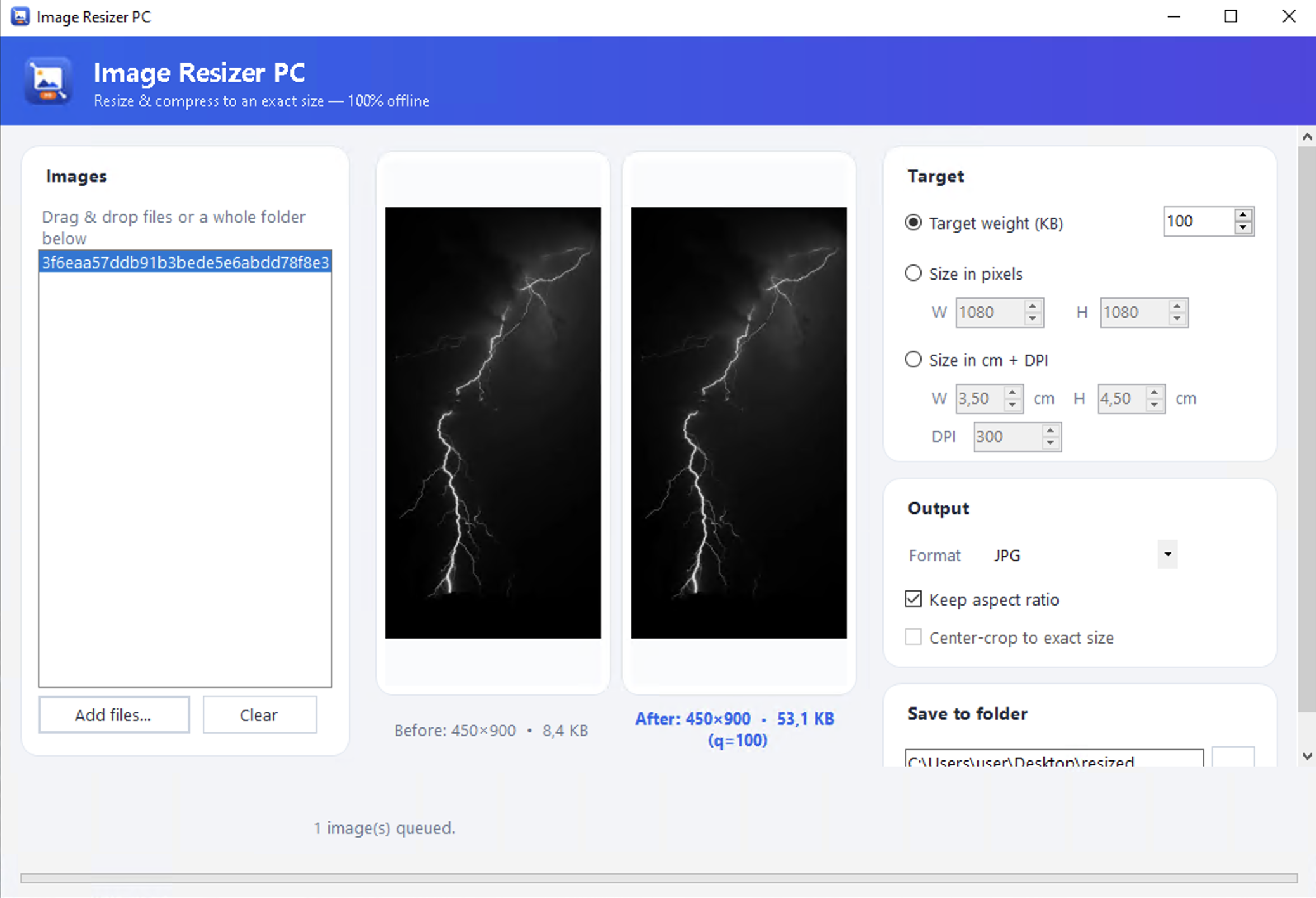The height and width of the screenshot is (898, 1316).
Task: Click the After preview lightning thumbnail
Action: click(x=739, y=422)
